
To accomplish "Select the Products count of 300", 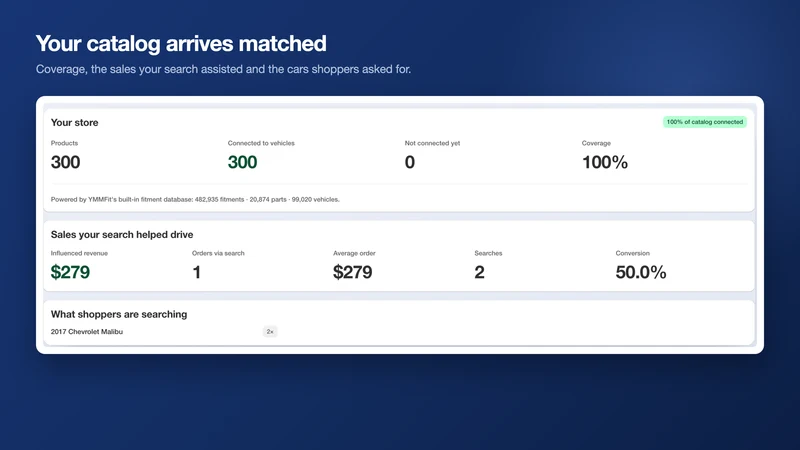I will click(x=65, y=162).
